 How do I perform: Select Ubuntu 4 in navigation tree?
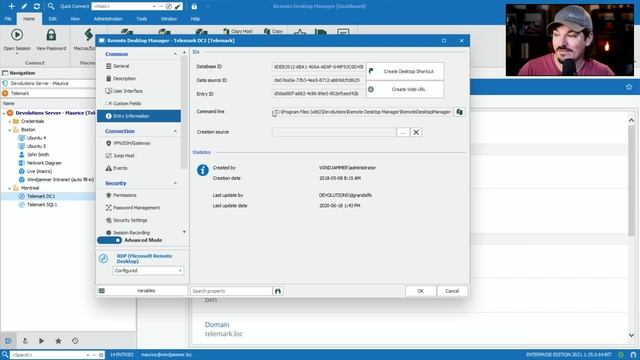(x=36, y=138)
